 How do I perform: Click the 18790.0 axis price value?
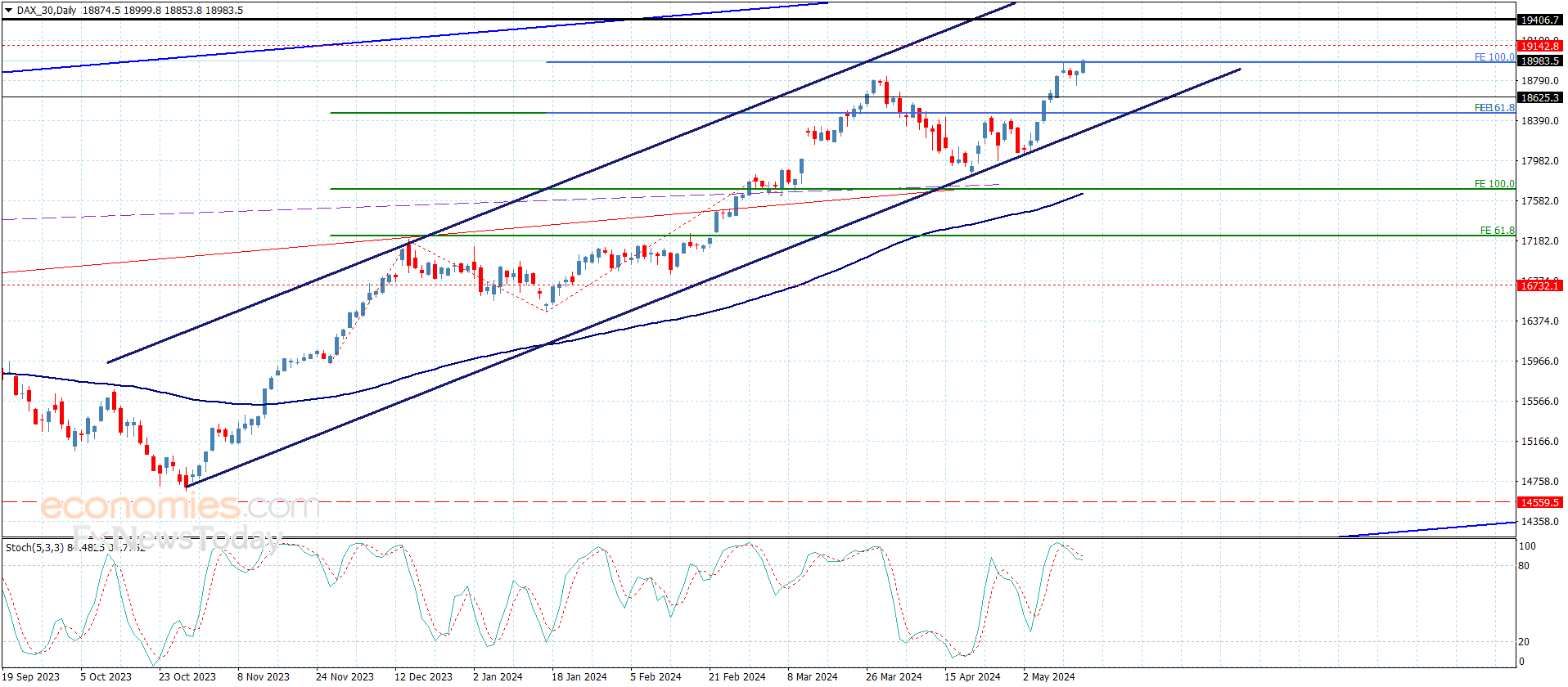click(x=1539, y=81)
